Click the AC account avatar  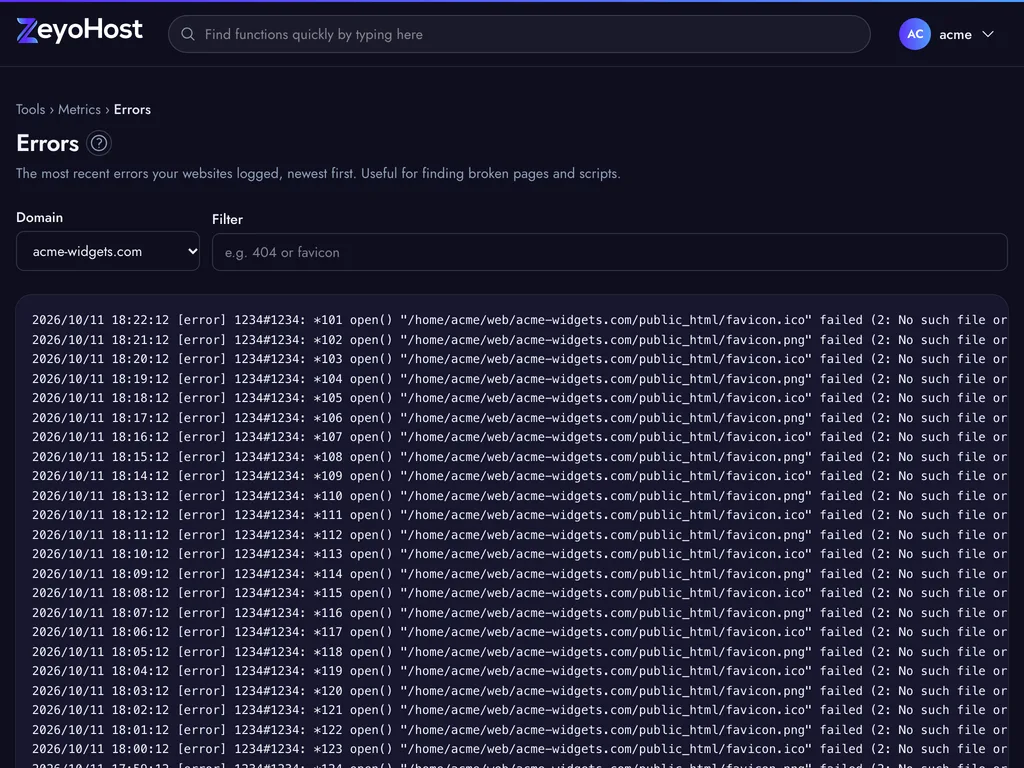[x=914, y=34]
